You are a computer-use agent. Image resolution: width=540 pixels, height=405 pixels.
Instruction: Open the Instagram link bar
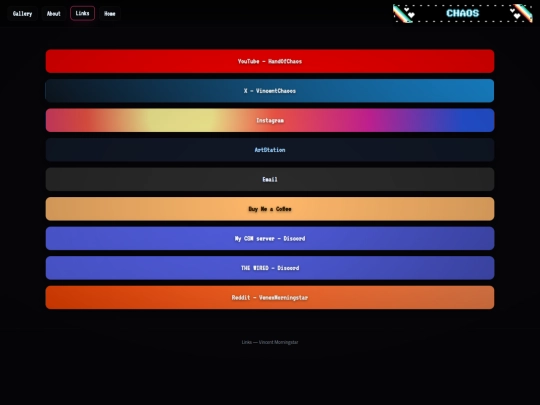click(270, 120)
